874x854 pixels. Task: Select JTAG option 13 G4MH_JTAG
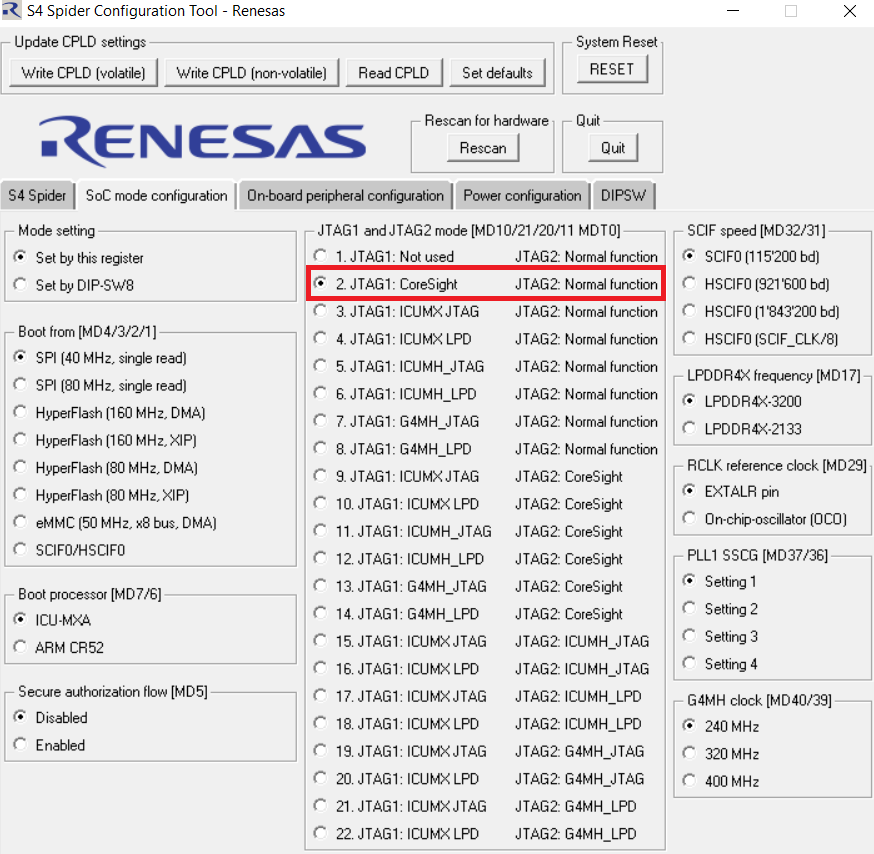pos(468,586)
